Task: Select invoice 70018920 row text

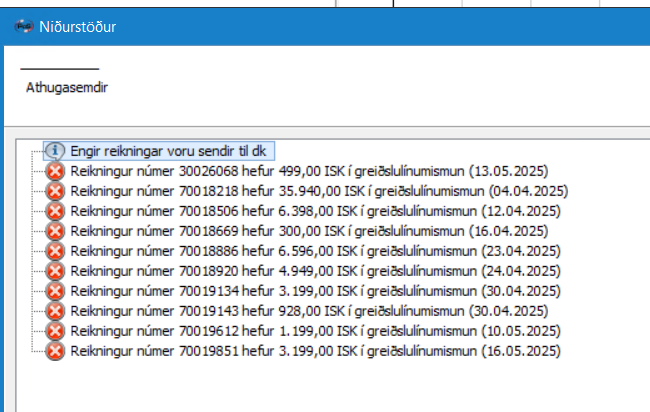Action: point(314,271)
